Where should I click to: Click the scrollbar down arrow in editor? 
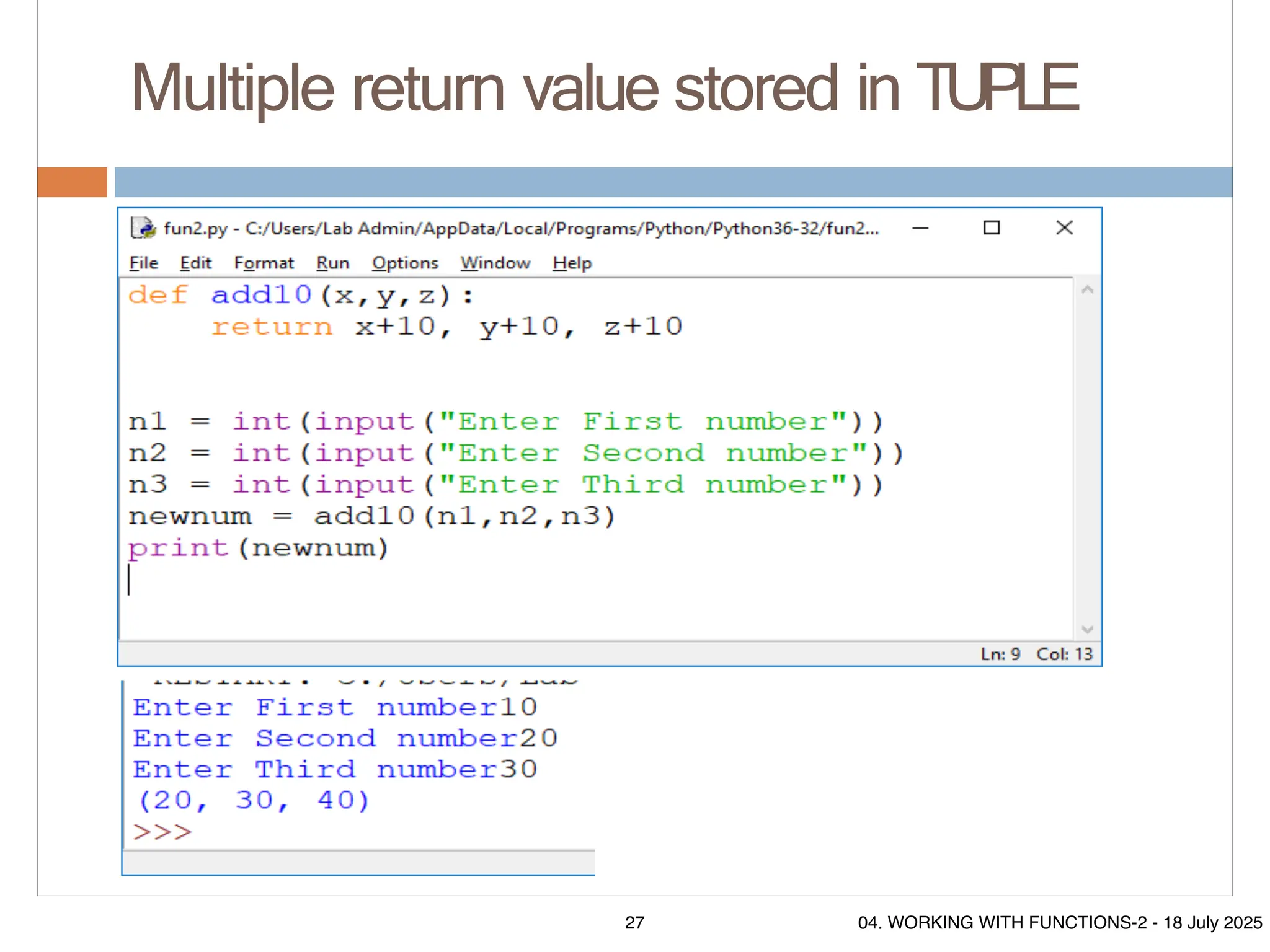(x=1087, y=629)
